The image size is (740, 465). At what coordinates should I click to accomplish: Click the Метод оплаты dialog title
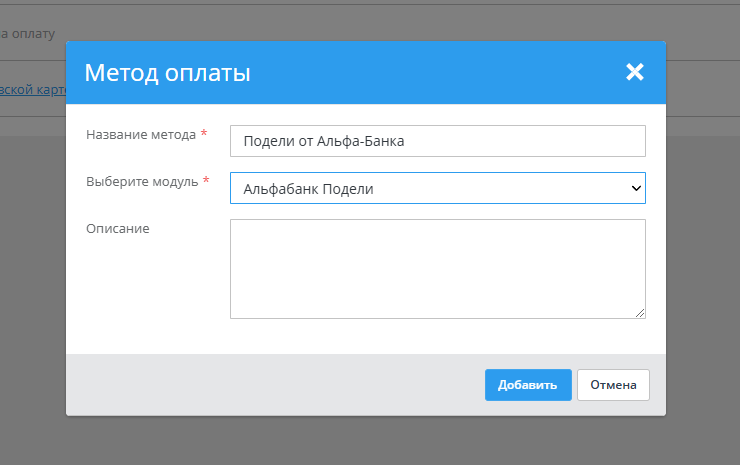point(167,73)
